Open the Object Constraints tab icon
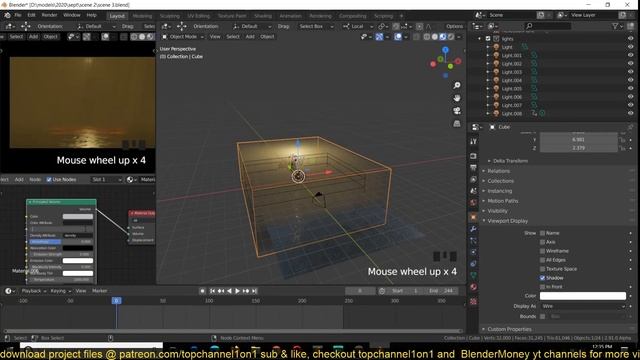This screenshot has height=360, width=640. (x=473, y=264)
